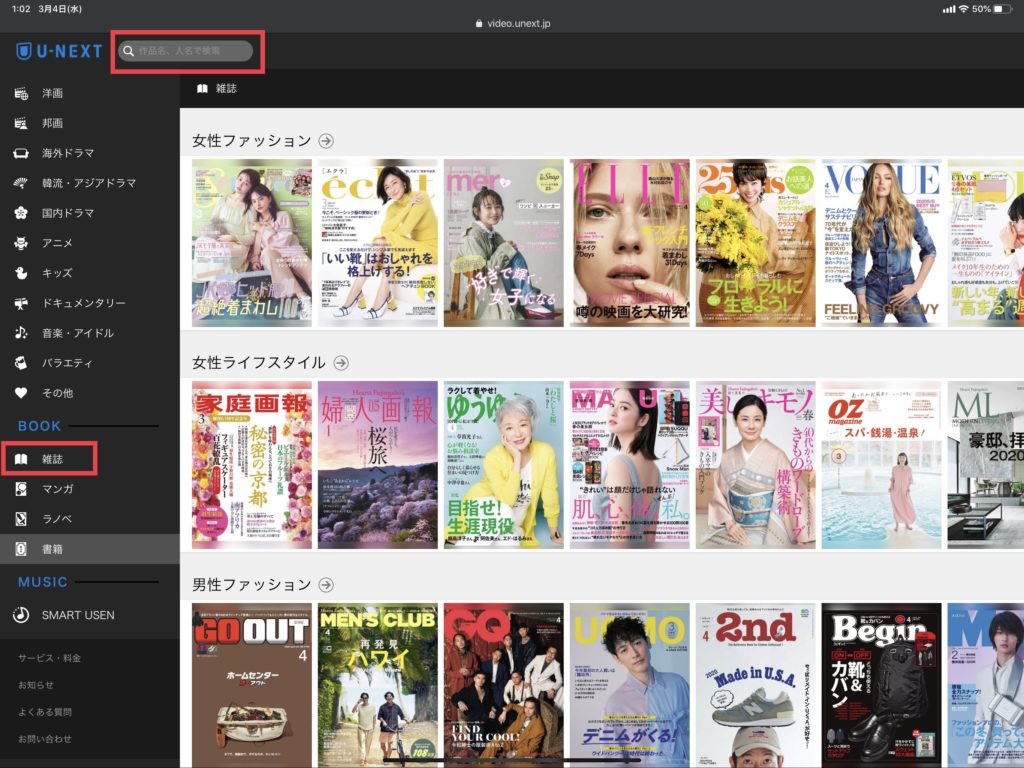Viewport: 1024px width, 768px height.
Task: Click the 国内ドラマ flower icon
Action: click(x=21, y=213)
